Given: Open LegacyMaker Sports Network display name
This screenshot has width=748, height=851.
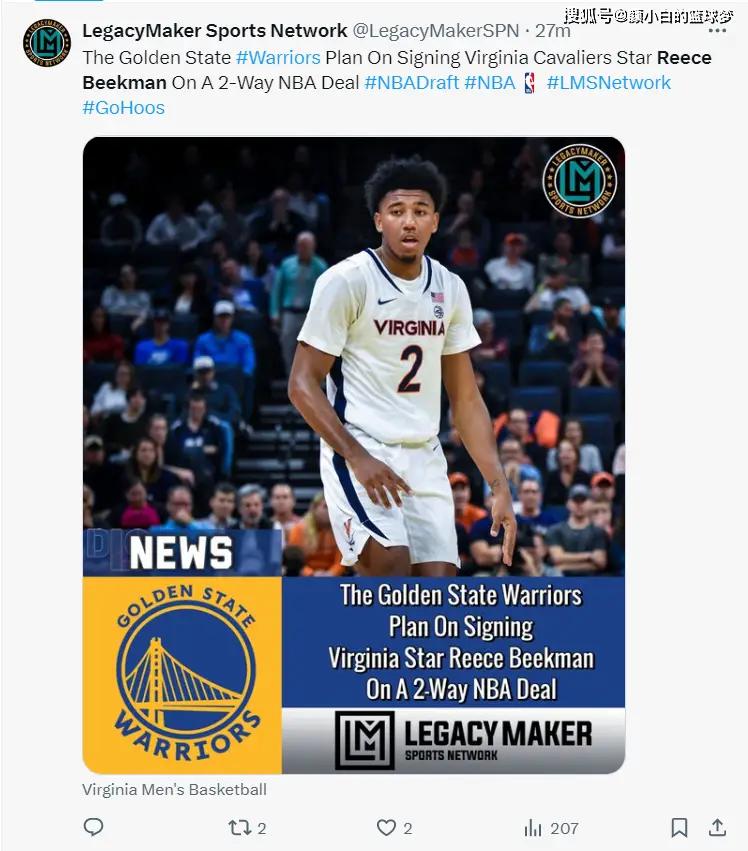Looking at the screenshot, I should pyautogui.click(x=215, y=31).
